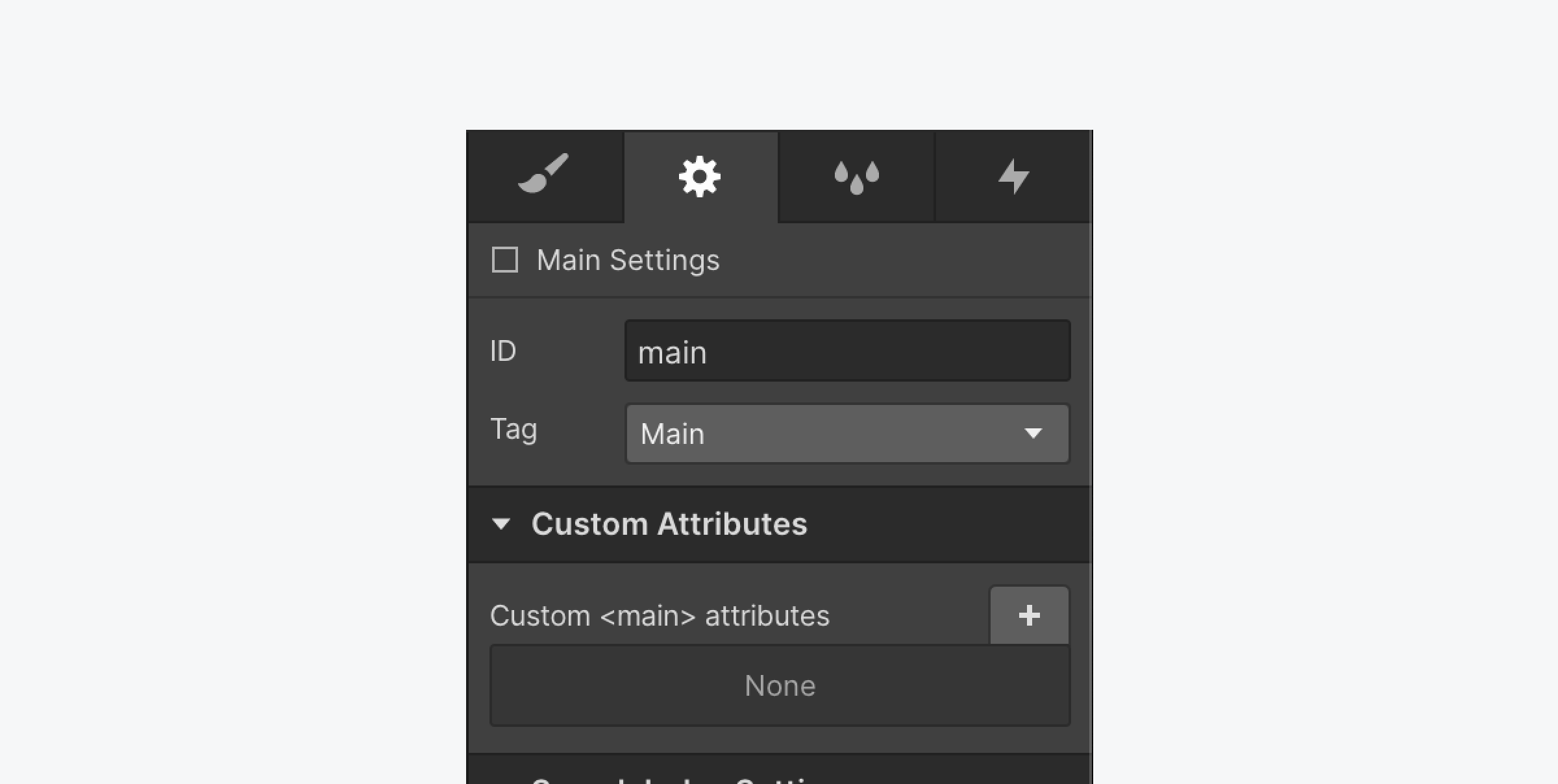Click the ID input field

click(x=848, y=351)
